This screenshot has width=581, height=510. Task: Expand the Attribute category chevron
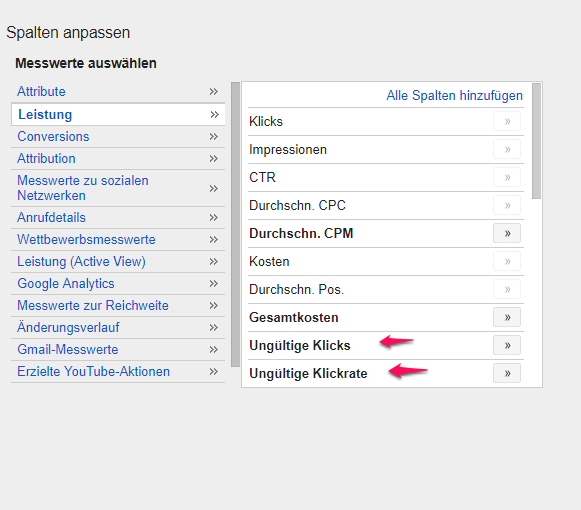coord(213,92)
